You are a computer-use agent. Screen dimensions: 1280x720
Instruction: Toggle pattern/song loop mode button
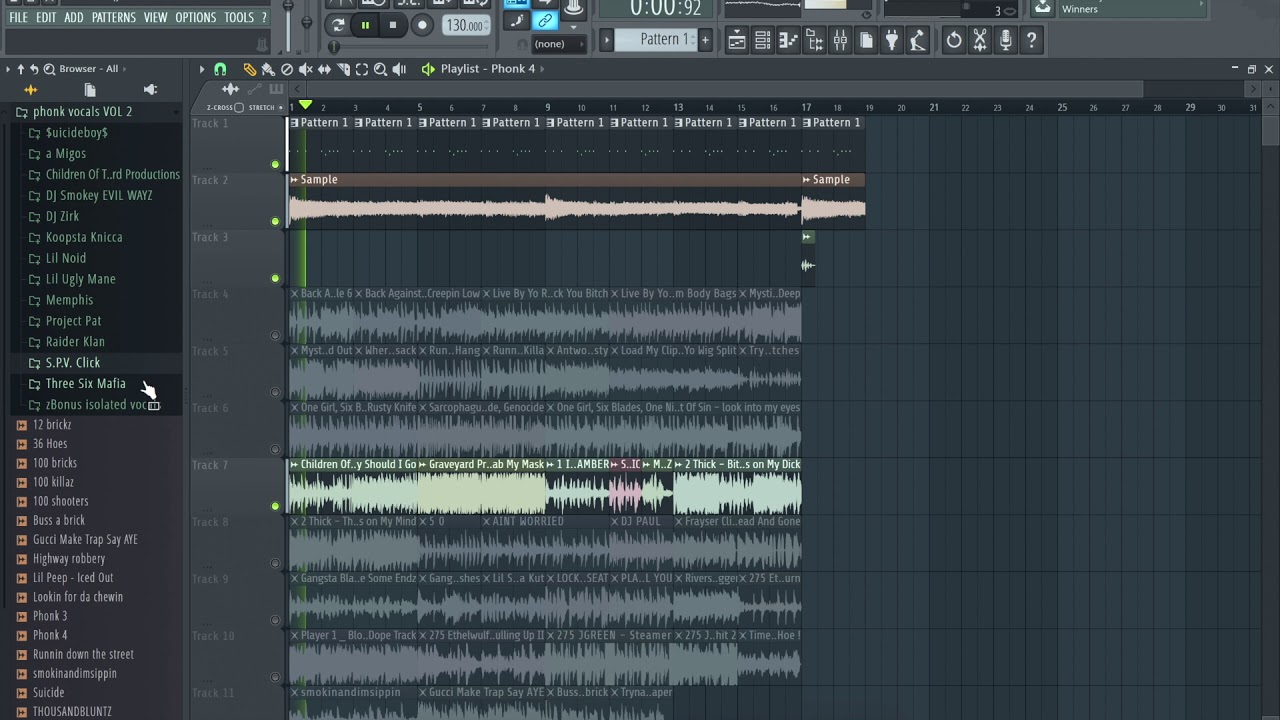point(337,25)
